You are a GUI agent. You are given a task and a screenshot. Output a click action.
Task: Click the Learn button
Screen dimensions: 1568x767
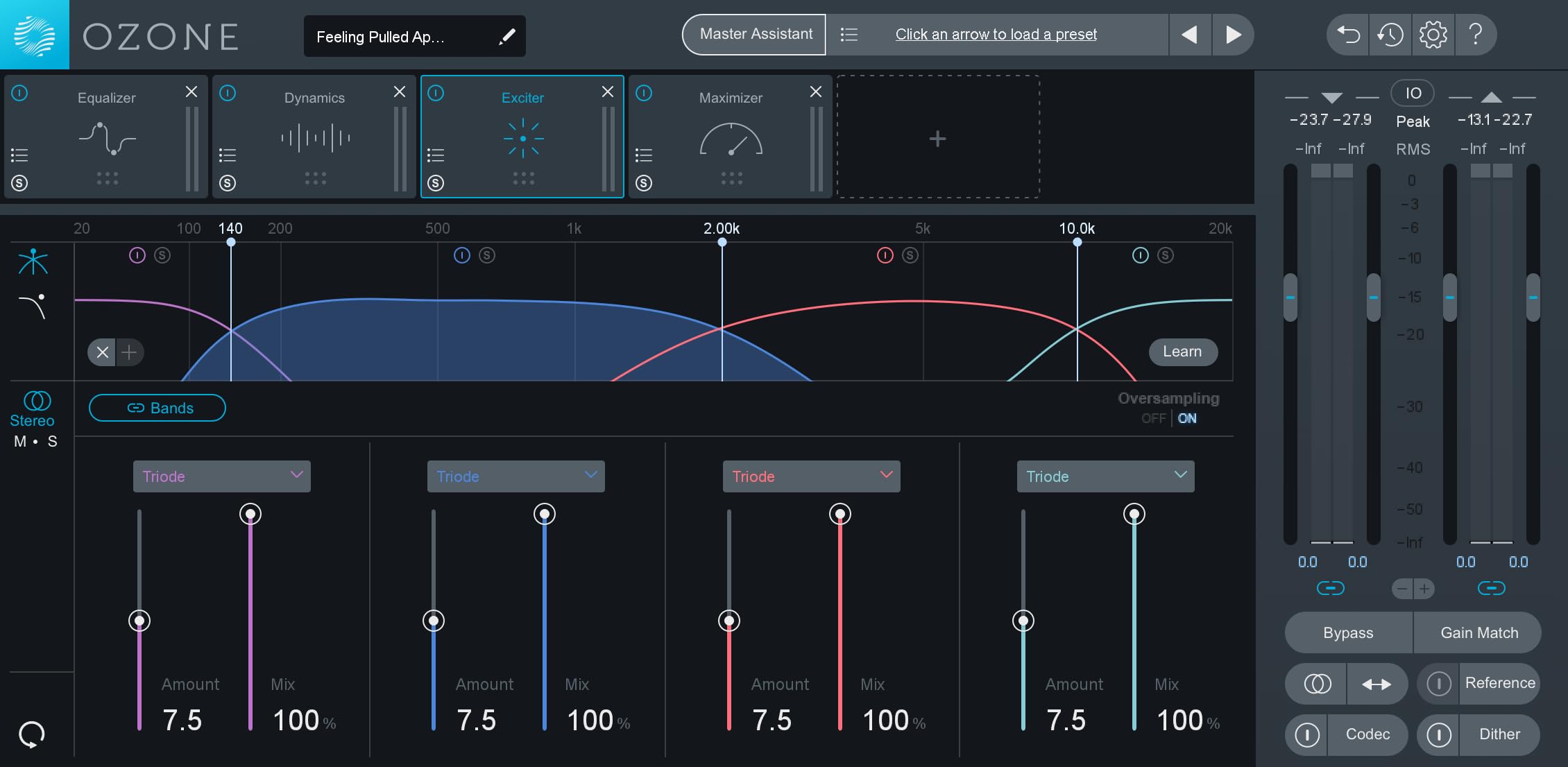click(1182, 352)
